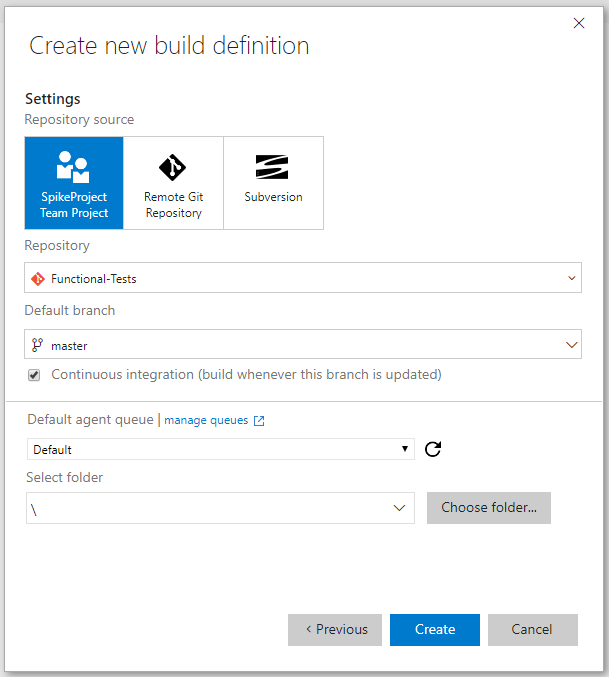609x677 pixels.
Task: Click the refresh agent queues icon
Action: (433, 449)
